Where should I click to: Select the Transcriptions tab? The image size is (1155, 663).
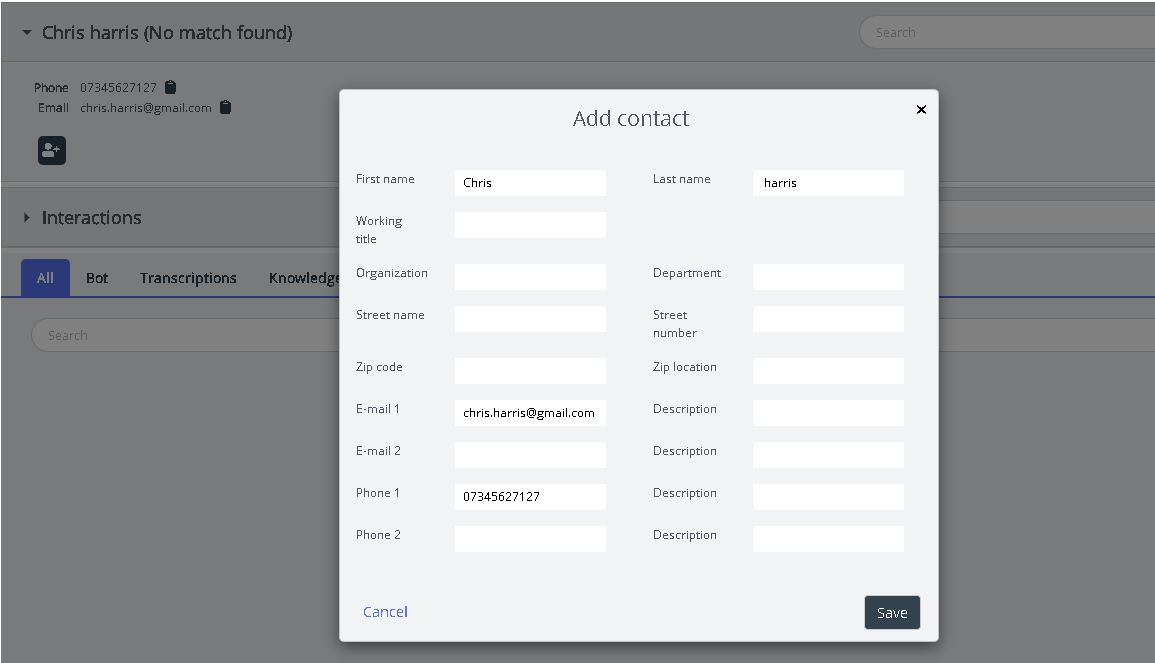(188, 278)
